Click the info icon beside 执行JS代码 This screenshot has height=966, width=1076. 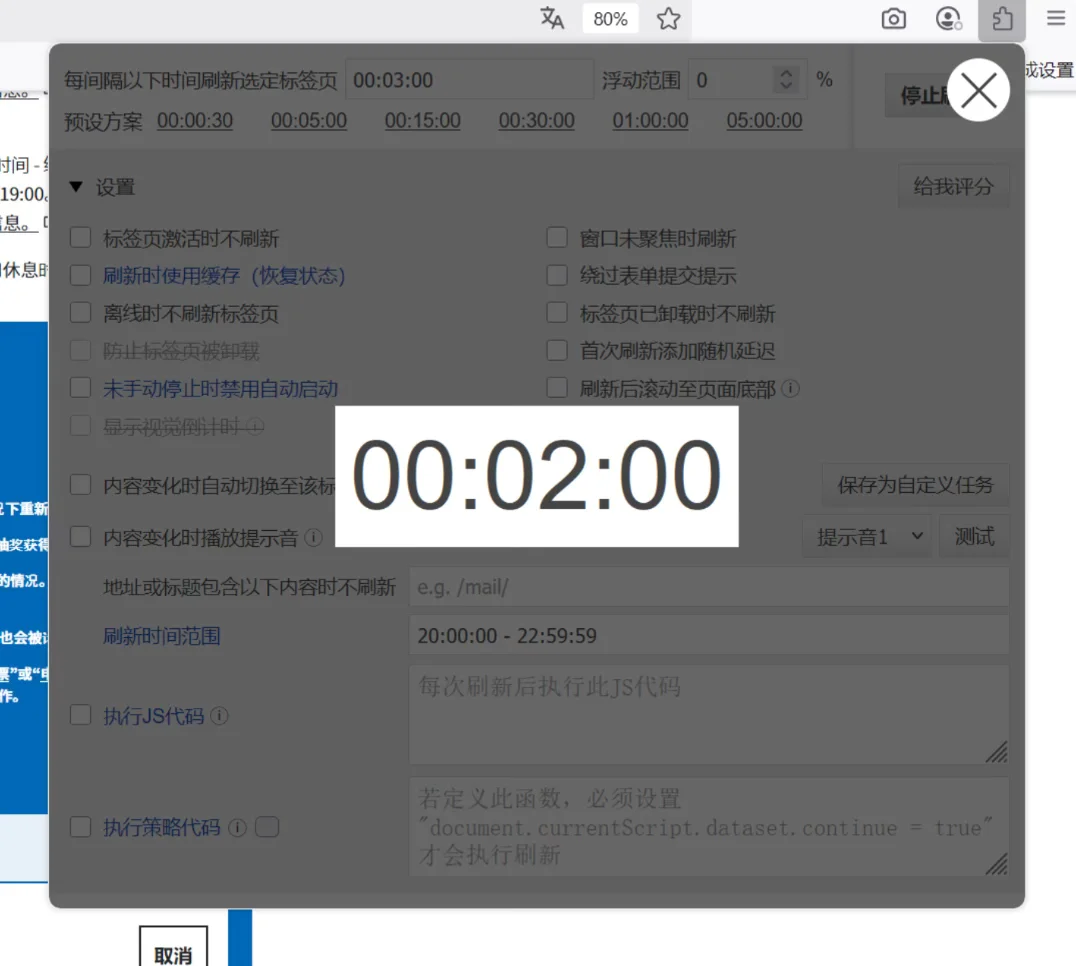(x=217, y=715)
